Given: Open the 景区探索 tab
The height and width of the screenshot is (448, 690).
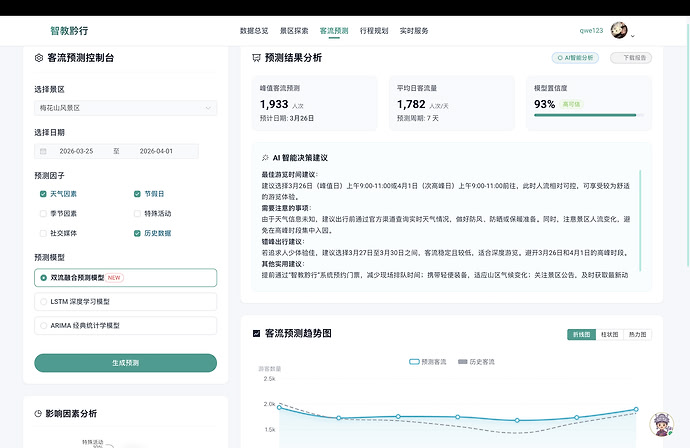Looking at the screenshot, I should [294, 31].
